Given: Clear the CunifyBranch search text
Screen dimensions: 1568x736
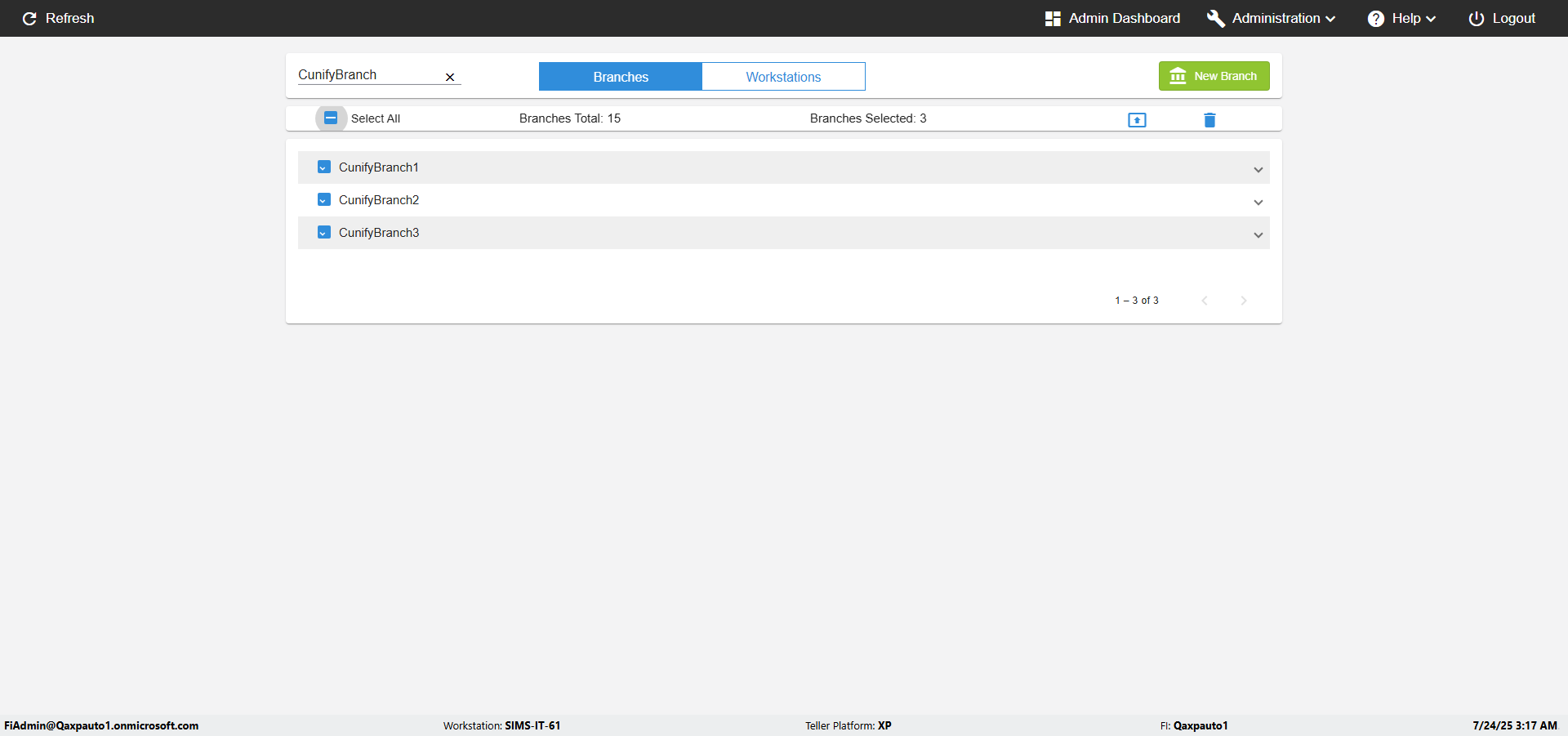Looking at the screenshot, I should click(x=450, y=77).
